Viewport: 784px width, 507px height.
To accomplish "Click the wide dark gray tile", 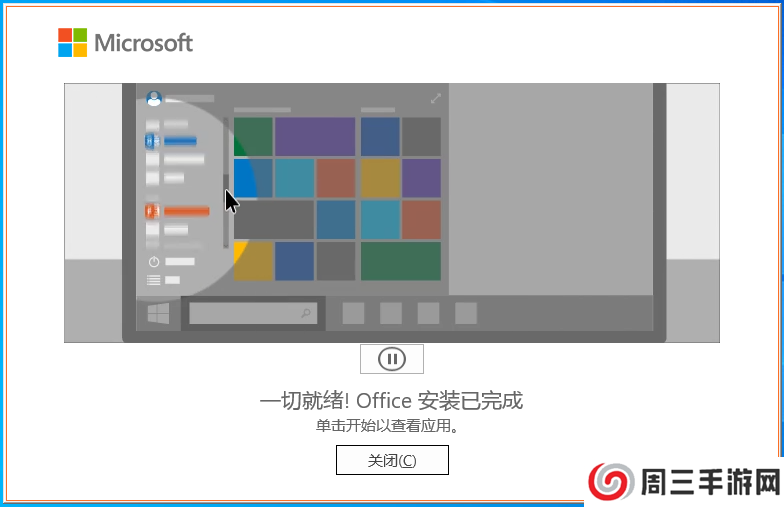I will pyautogui.click(x=274, y=220).
